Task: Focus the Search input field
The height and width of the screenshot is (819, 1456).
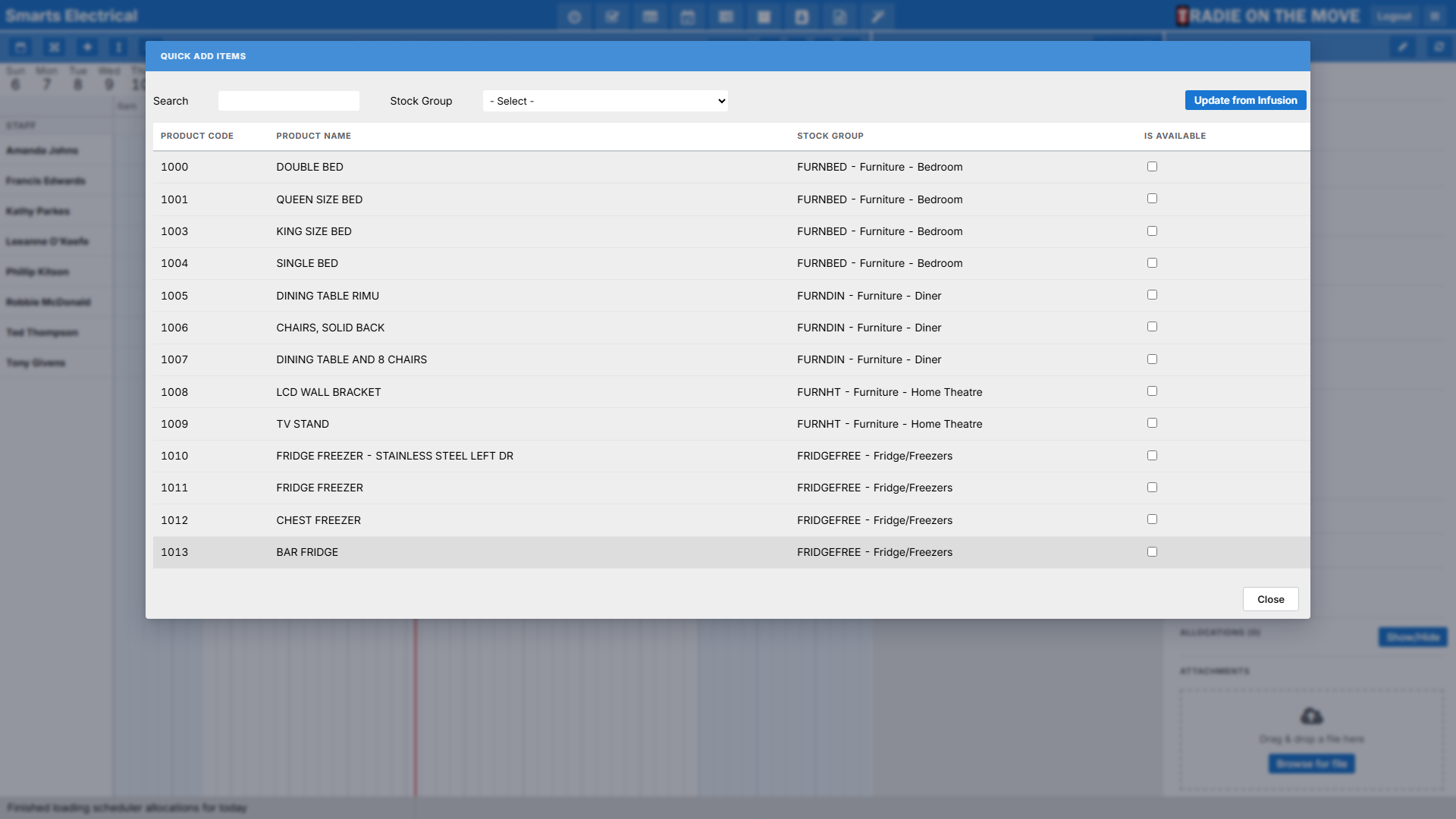Action: pos(289,101)
